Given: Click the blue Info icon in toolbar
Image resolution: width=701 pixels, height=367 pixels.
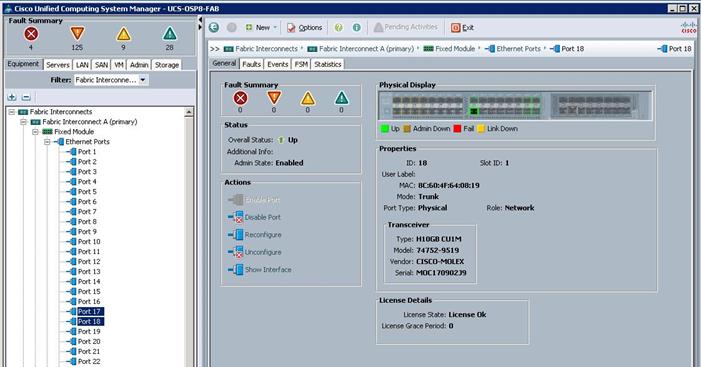Looking at the screenshot, I should tap(356, 28).
